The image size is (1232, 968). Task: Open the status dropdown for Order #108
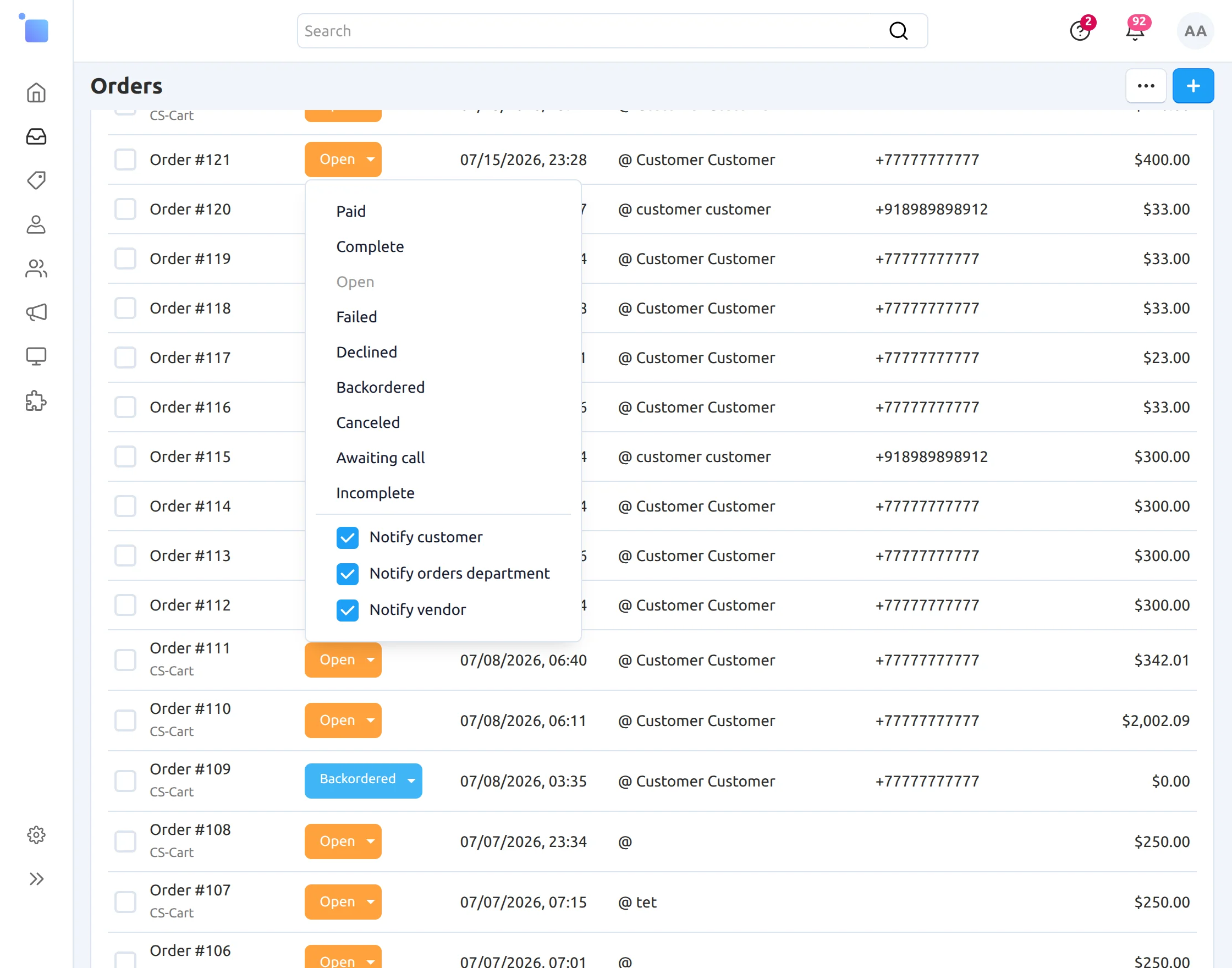tap(343, 841)
